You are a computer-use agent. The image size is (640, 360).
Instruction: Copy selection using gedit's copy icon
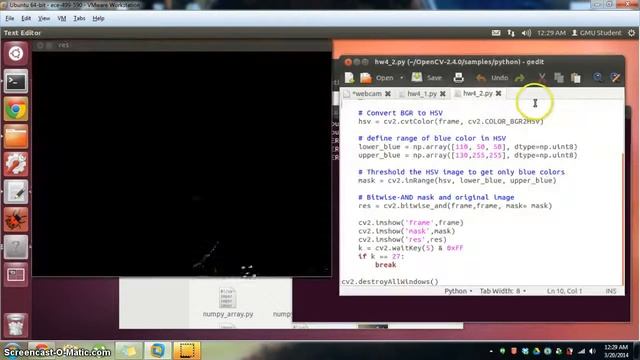tap(559, 78)
